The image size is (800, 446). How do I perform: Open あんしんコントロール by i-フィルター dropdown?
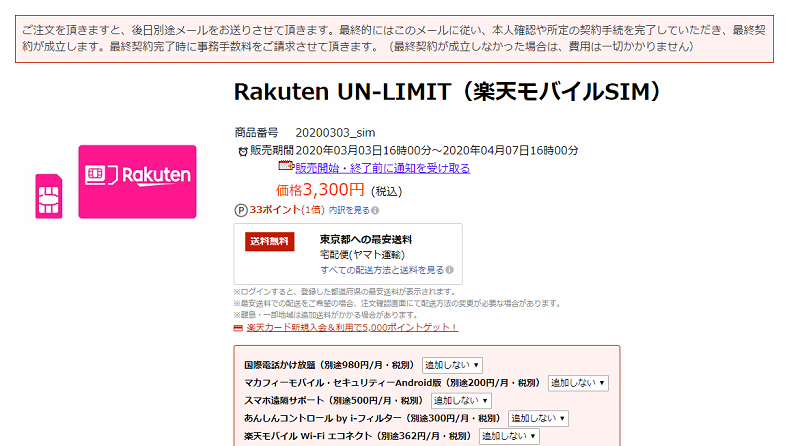click(538, 418)
